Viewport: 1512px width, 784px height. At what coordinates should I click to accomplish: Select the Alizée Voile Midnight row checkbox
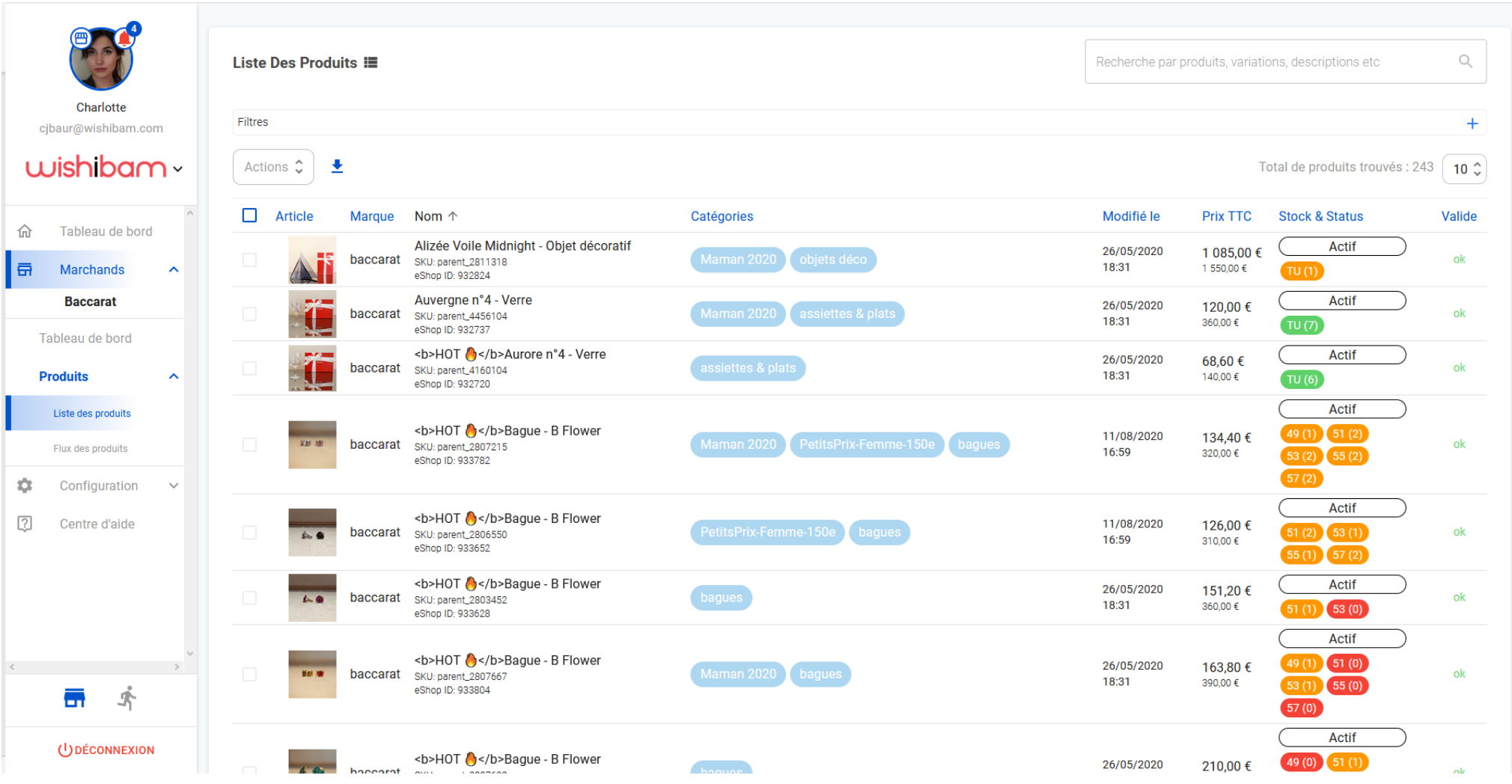(x=250, y=260)
